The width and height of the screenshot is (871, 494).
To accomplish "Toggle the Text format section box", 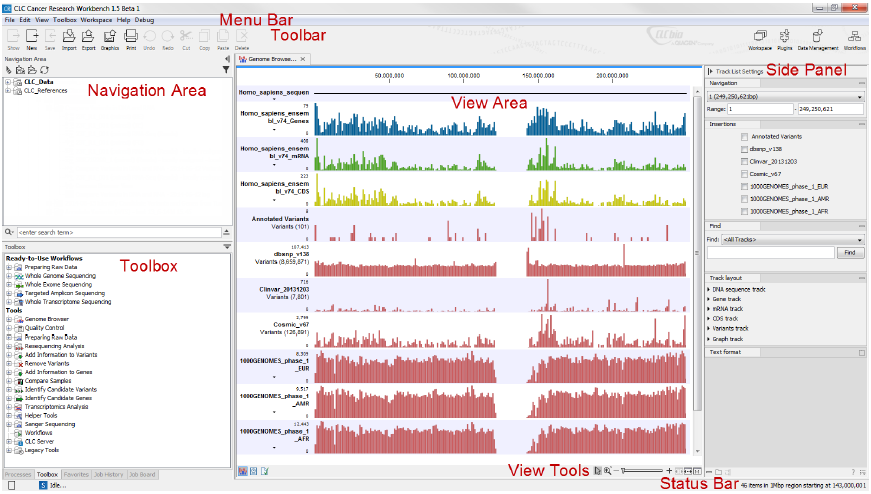I will point(862,353).
